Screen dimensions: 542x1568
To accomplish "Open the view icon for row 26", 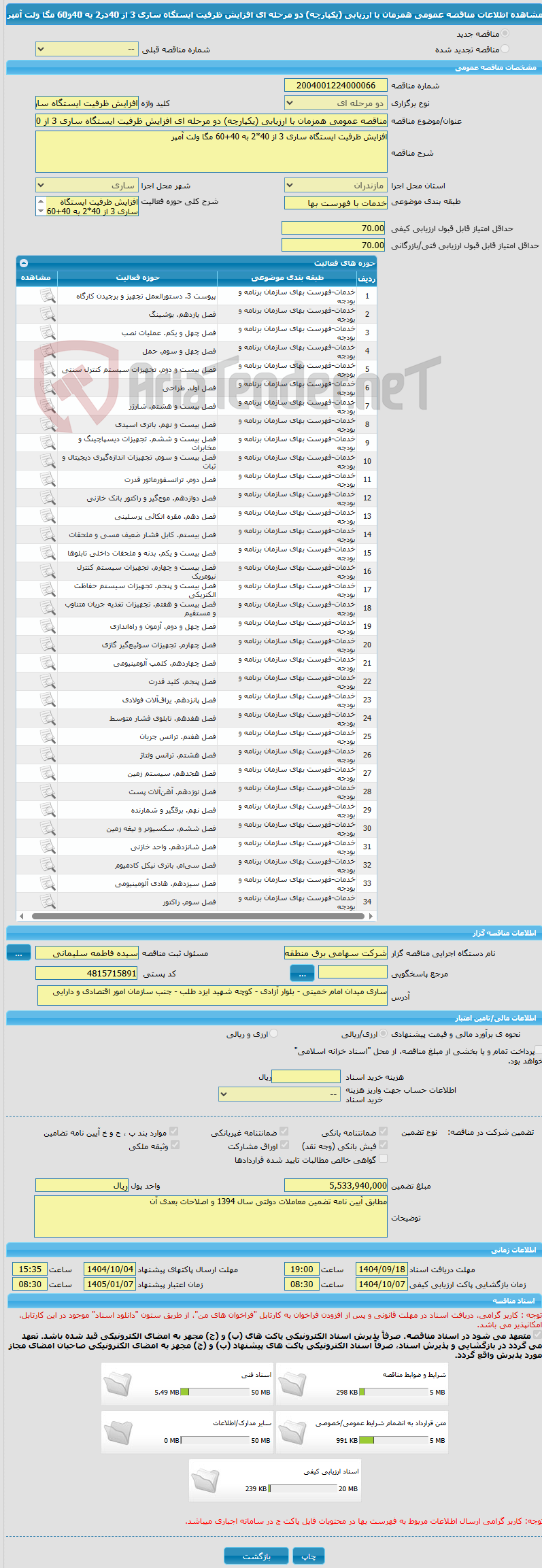I will click(48, 755).
